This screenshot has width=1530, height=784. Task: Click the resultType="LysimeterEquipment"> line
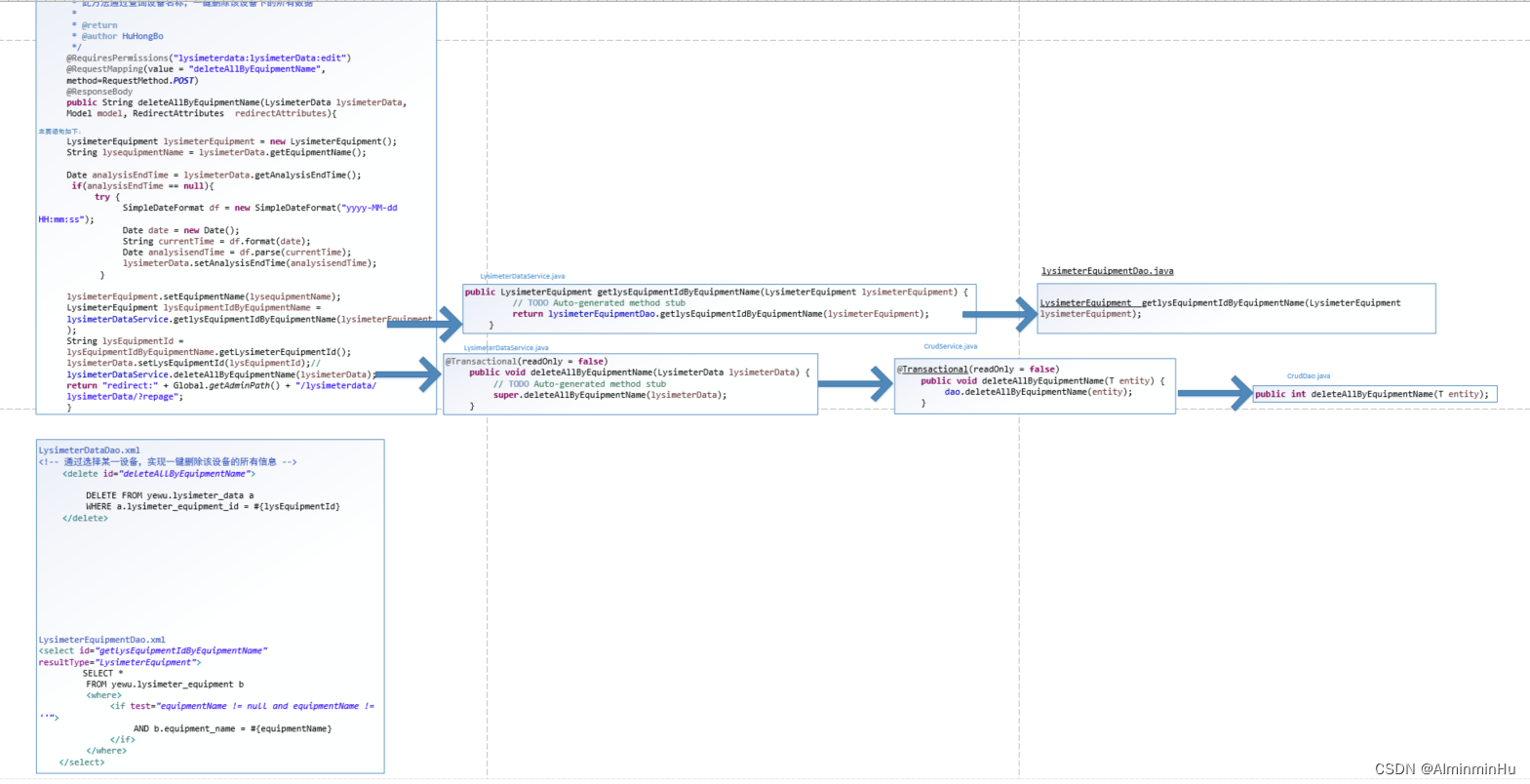tap(120, 662)
